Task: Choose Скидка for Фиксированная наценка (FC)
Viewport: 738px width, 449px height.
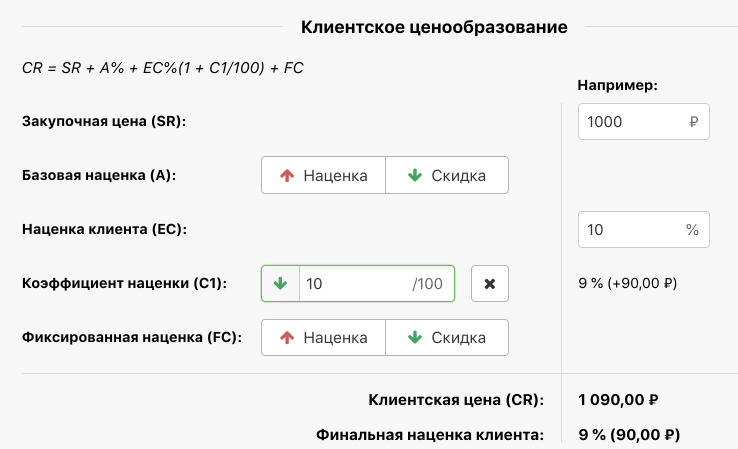Action: [446, 338]
